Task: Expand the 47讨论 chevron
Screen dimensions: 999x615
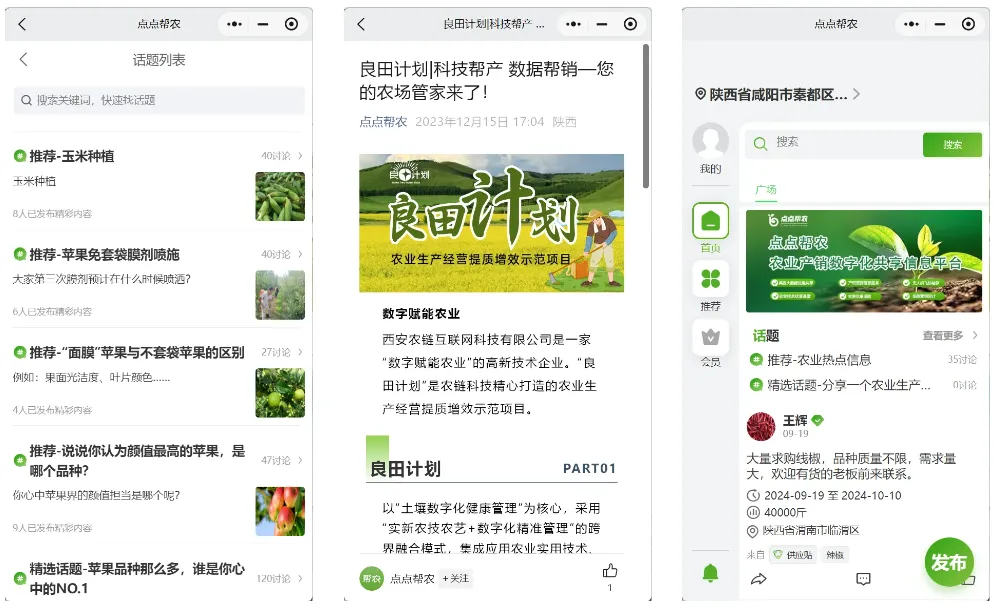Action: pos(300,460)
